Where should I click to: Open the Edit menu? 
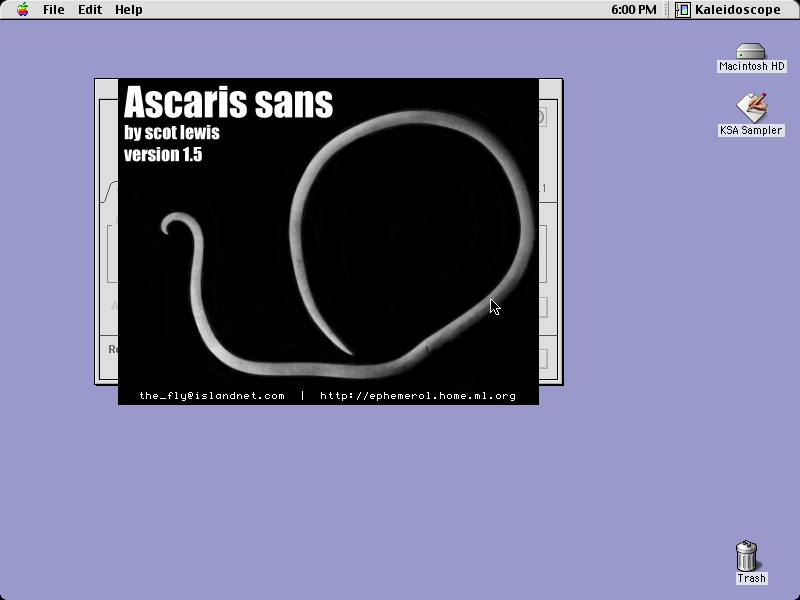pyautogui.click(x=90, y=10)
